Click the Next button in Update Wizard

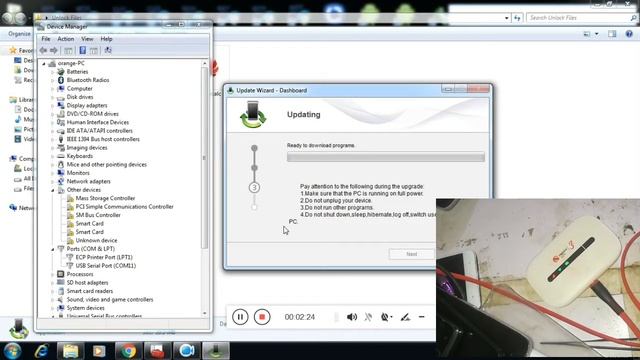coord(411,254)
